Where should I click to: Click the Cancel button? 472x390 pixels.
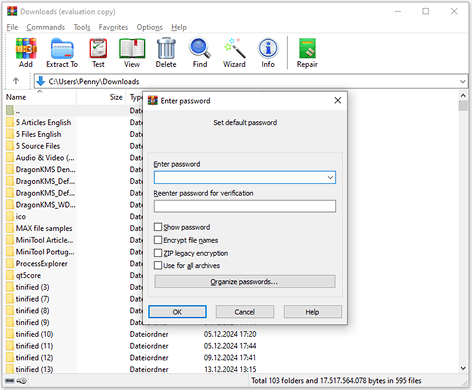pyautogui.click(x=245, y=312)
